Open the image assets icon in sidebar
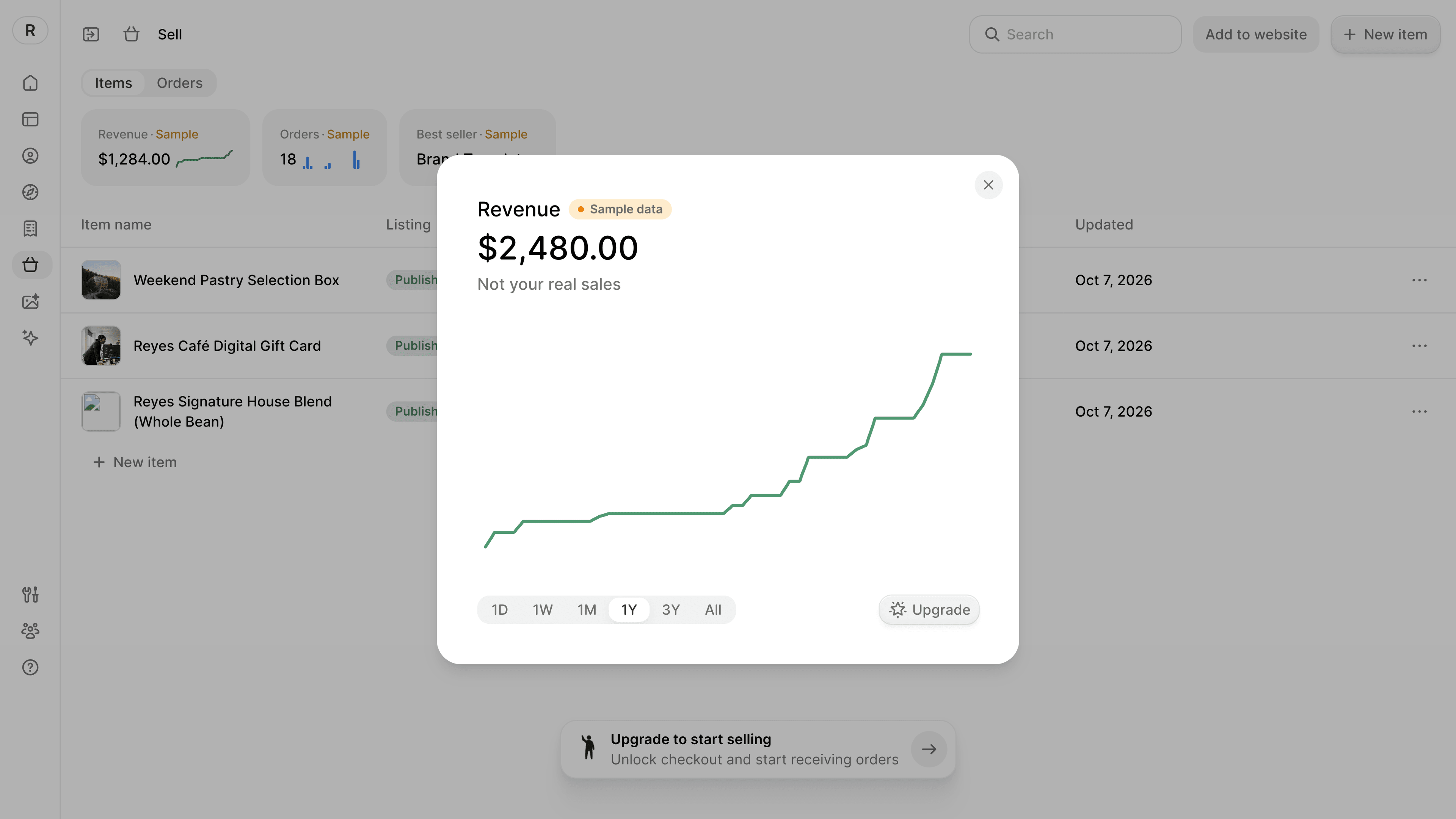Screen dimensions: 1456x819 click(x=30, y=302)
